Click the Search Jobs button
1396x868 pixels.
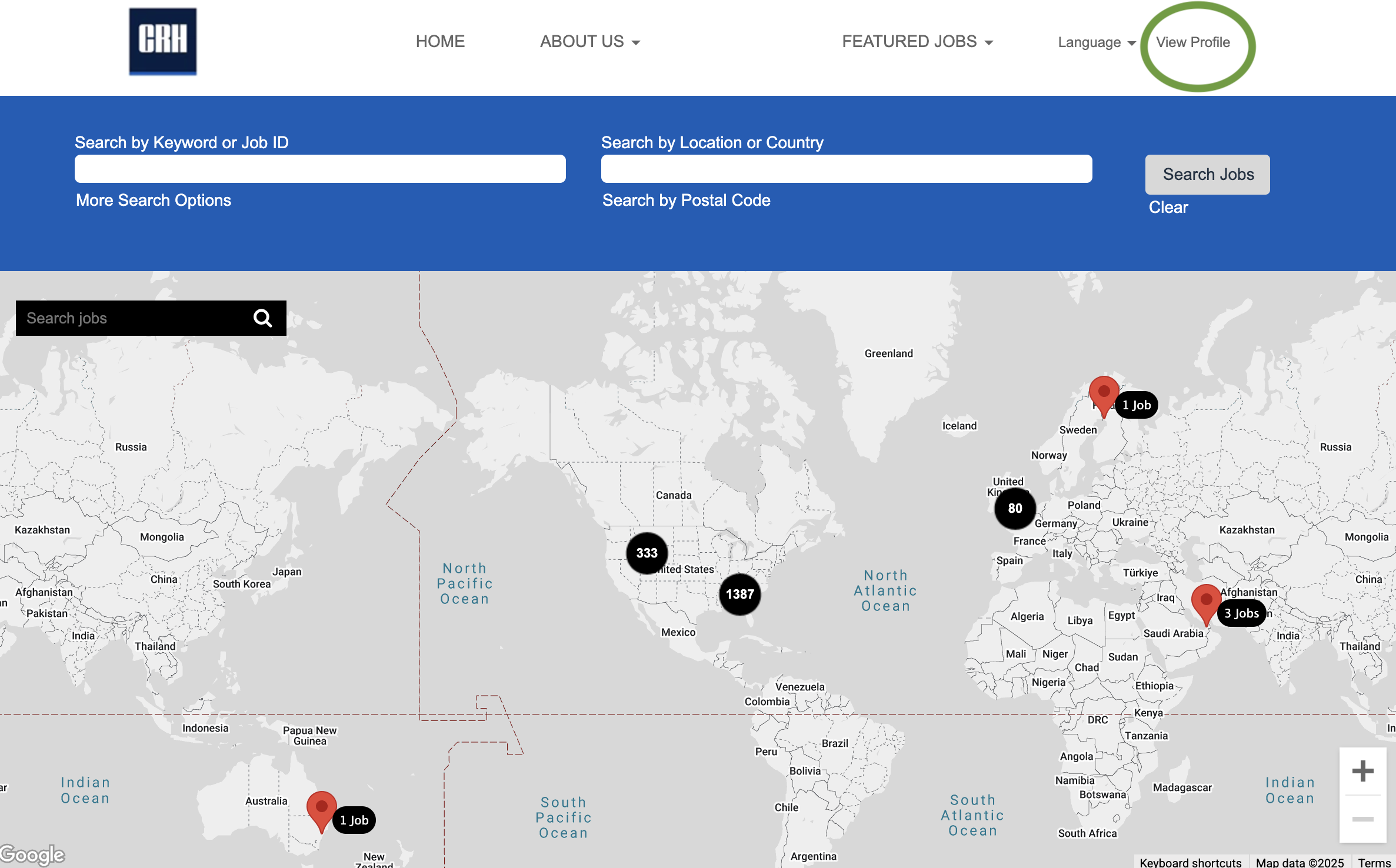tap(1208, 175)
